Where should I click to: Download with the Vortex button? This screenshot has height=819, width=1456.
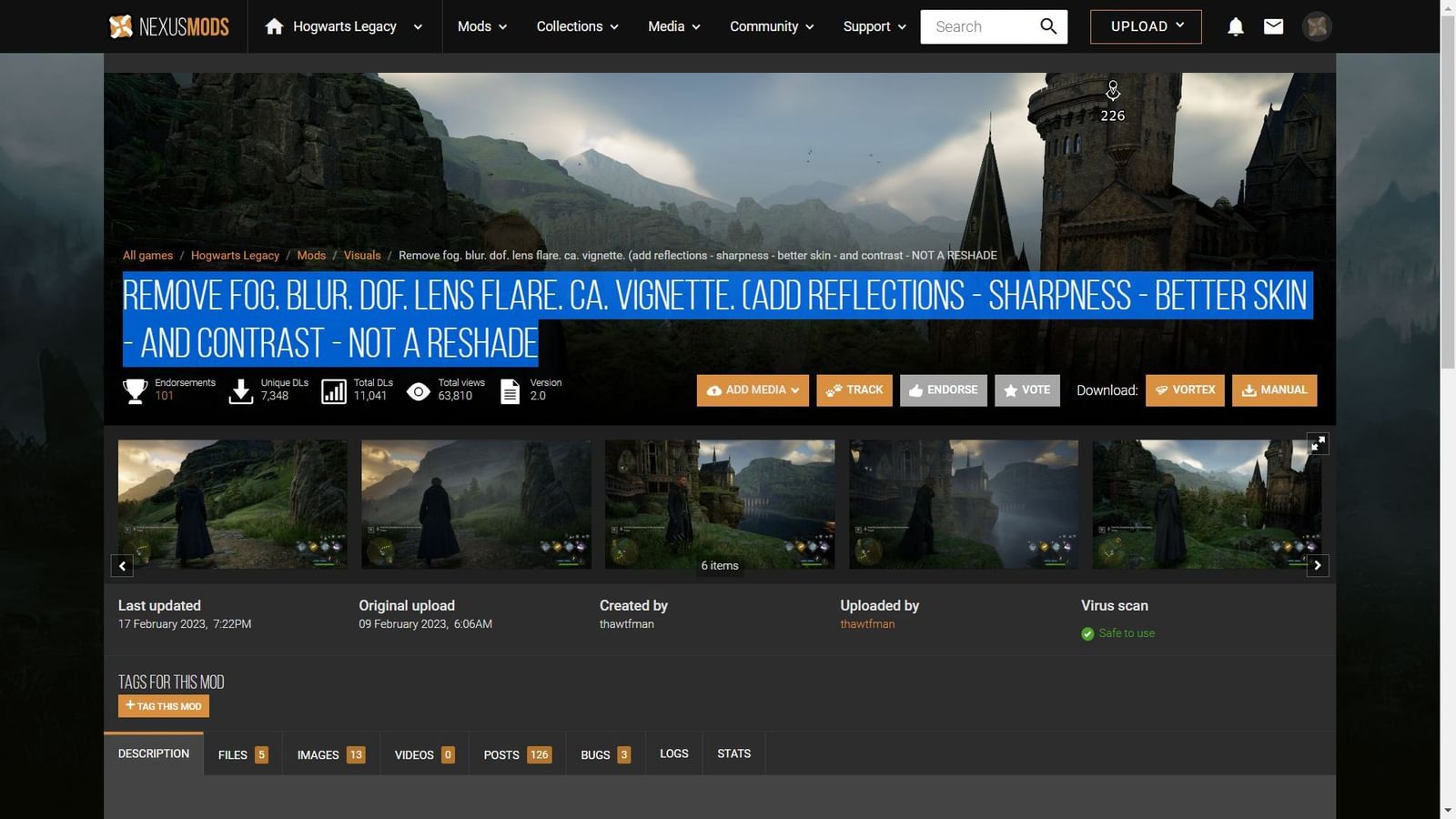coord(1185,390)
